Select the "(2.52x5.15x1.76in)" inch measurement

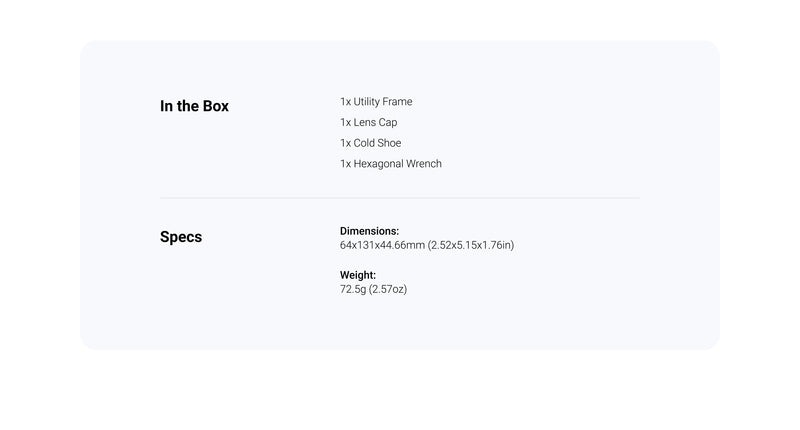[x=471, y=245]
